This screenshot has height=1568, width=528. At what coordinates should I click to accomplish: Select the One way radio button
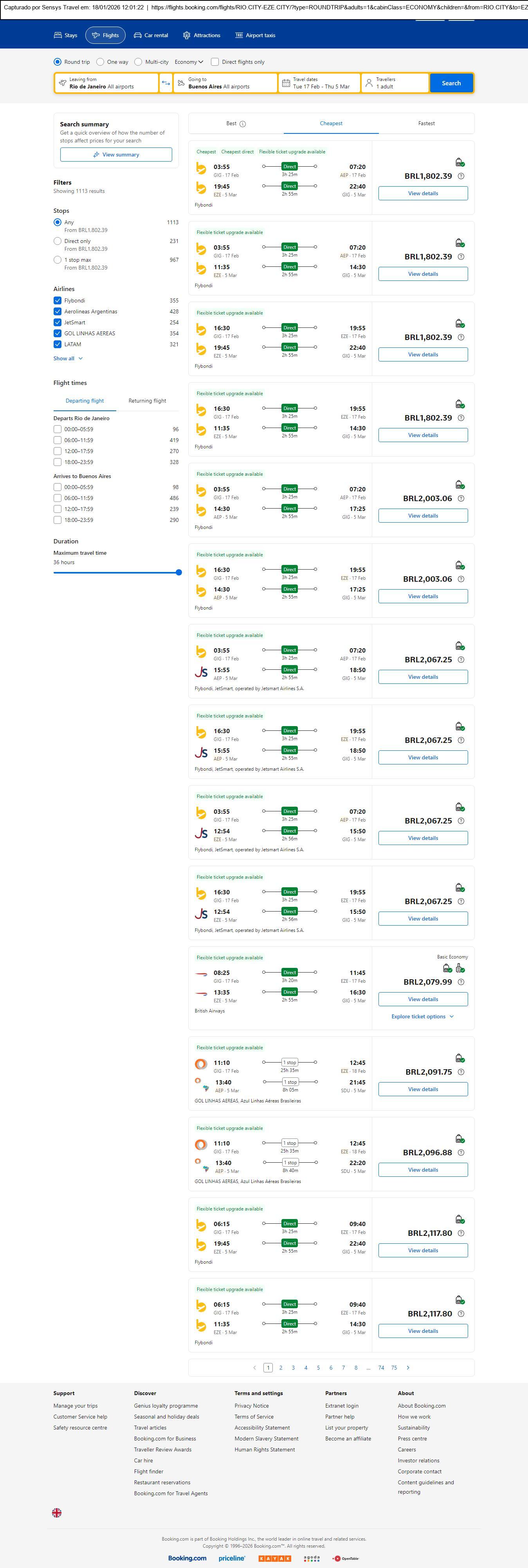click(x=101, y=62)
